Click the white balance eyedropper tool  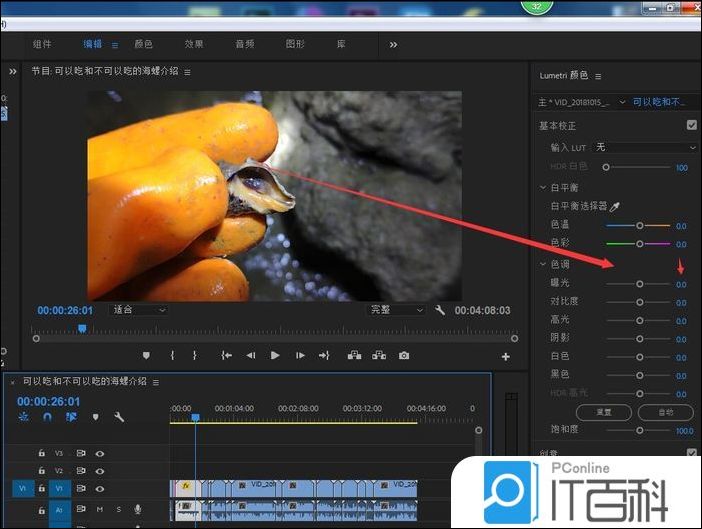click(616, 206)
